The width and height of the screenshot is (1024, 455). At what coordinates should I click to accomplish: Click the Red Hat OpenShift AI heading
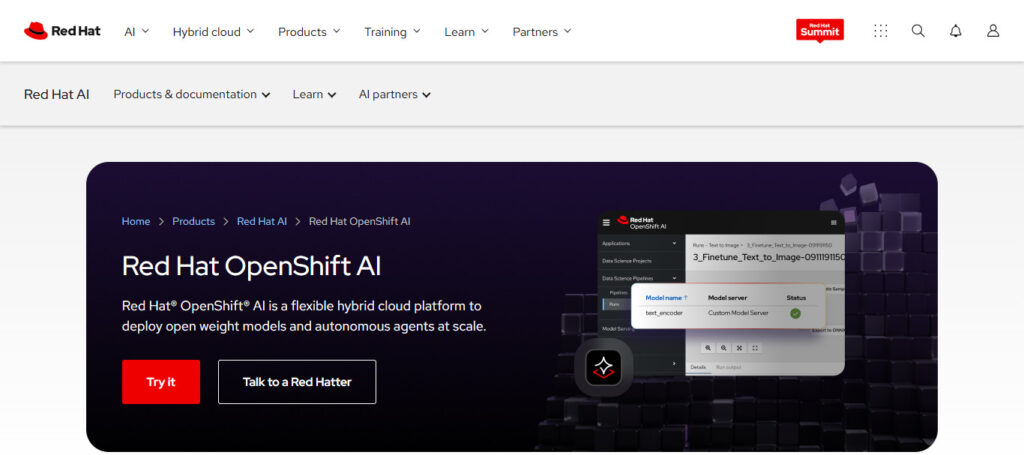click(x=251, y=266)
